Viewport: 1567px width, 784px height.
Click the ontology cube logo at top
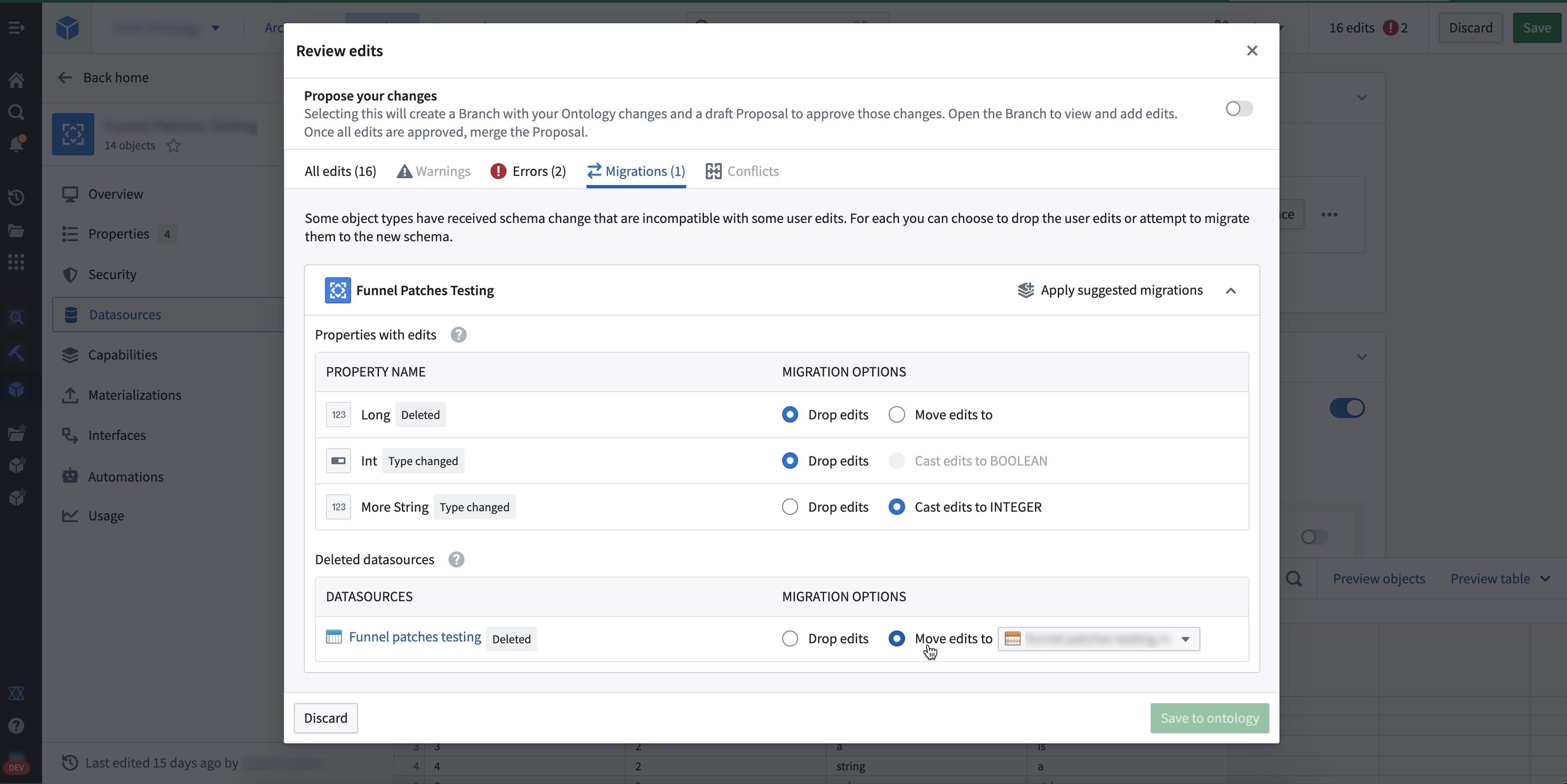(67, 28)
